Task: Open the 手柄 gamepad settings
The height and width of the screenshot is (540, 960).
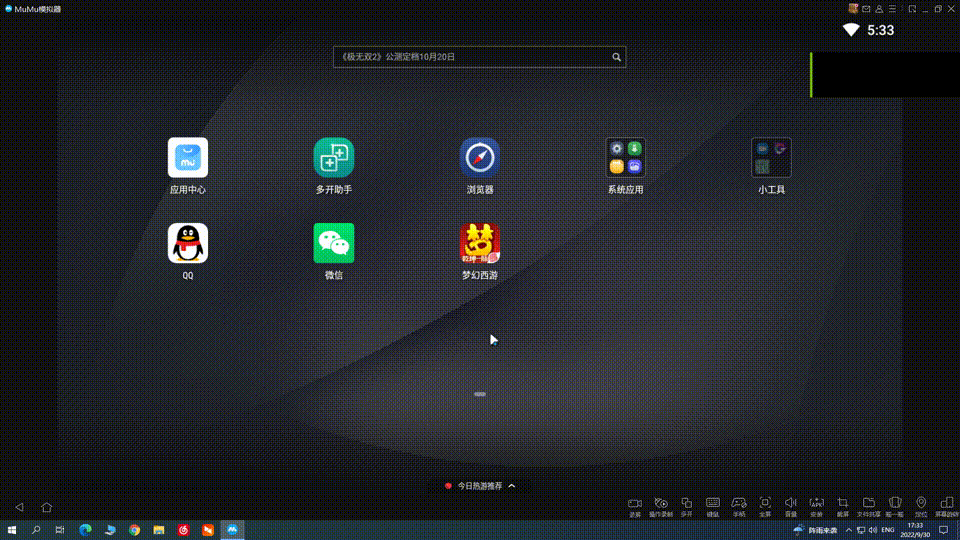Action: click(x=739, y=506)
